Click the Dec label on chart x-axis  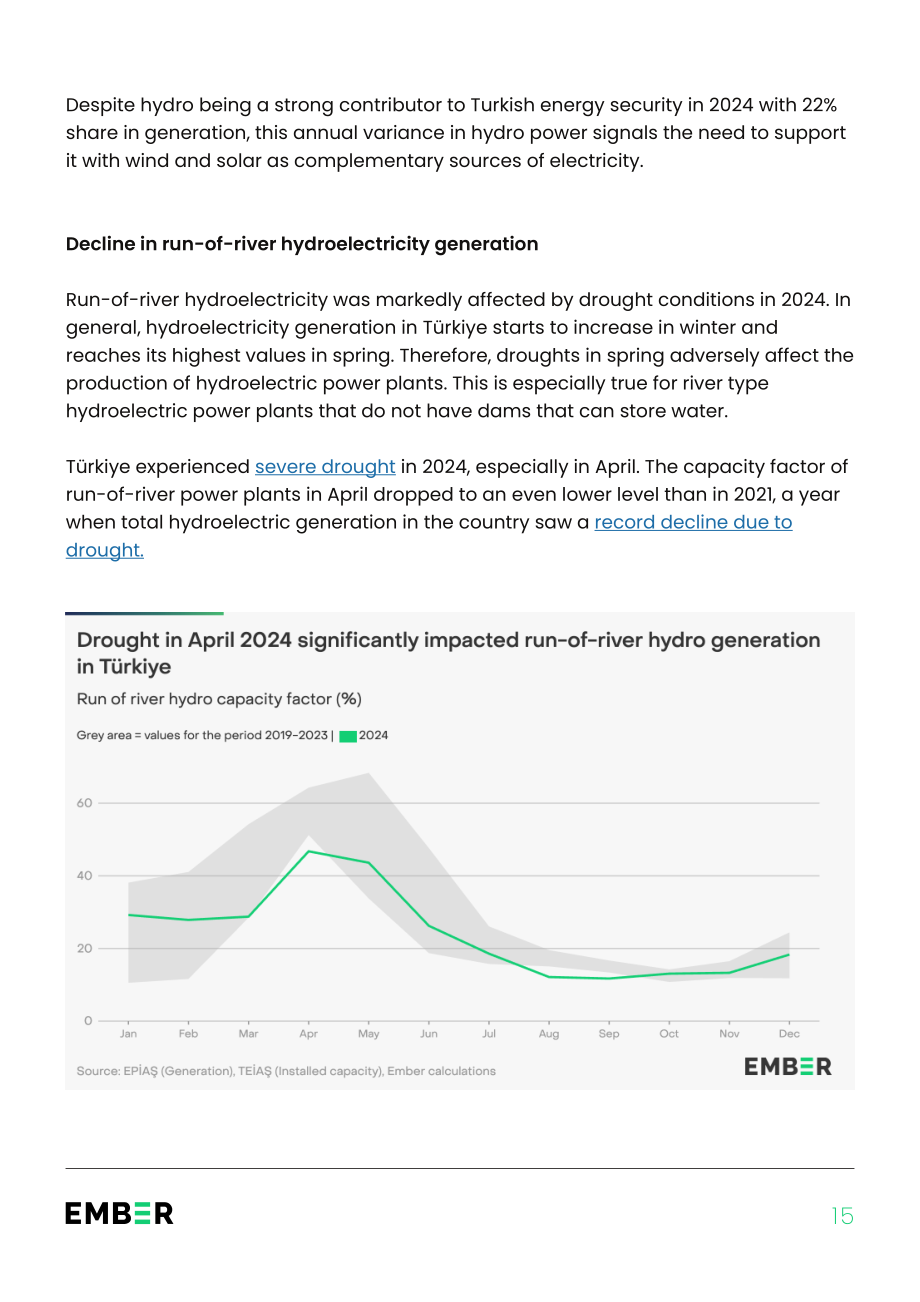pyautogui.click(x=789, y=1034)
